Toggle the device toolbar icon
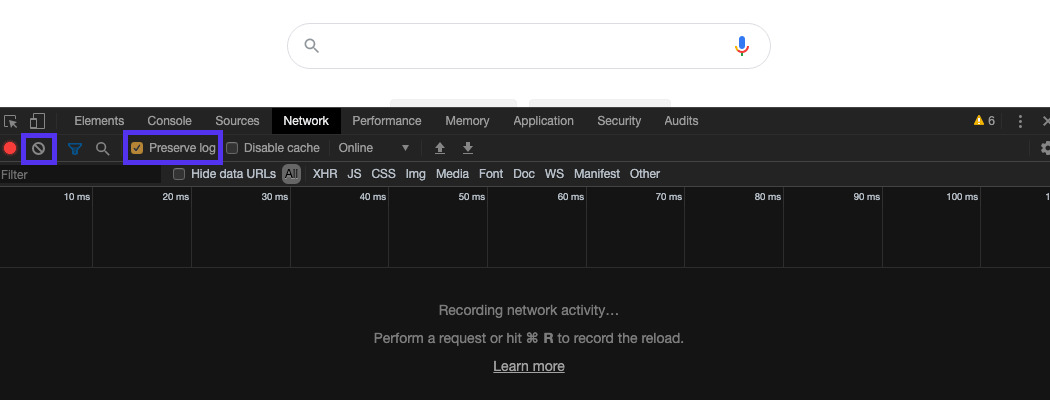Viewport: 1050px width, 400px height. tap(37, 121)
